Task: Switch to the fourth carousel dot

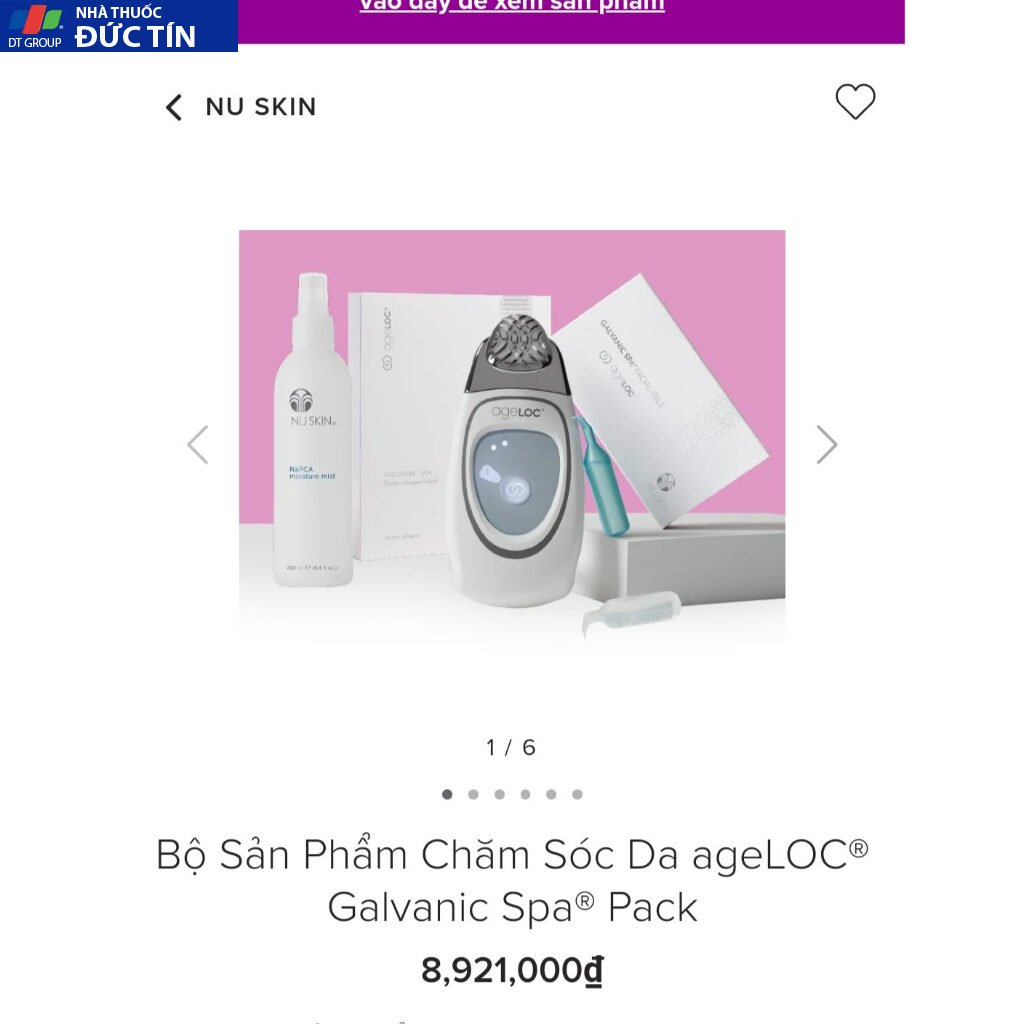Action: coord(525,795)
